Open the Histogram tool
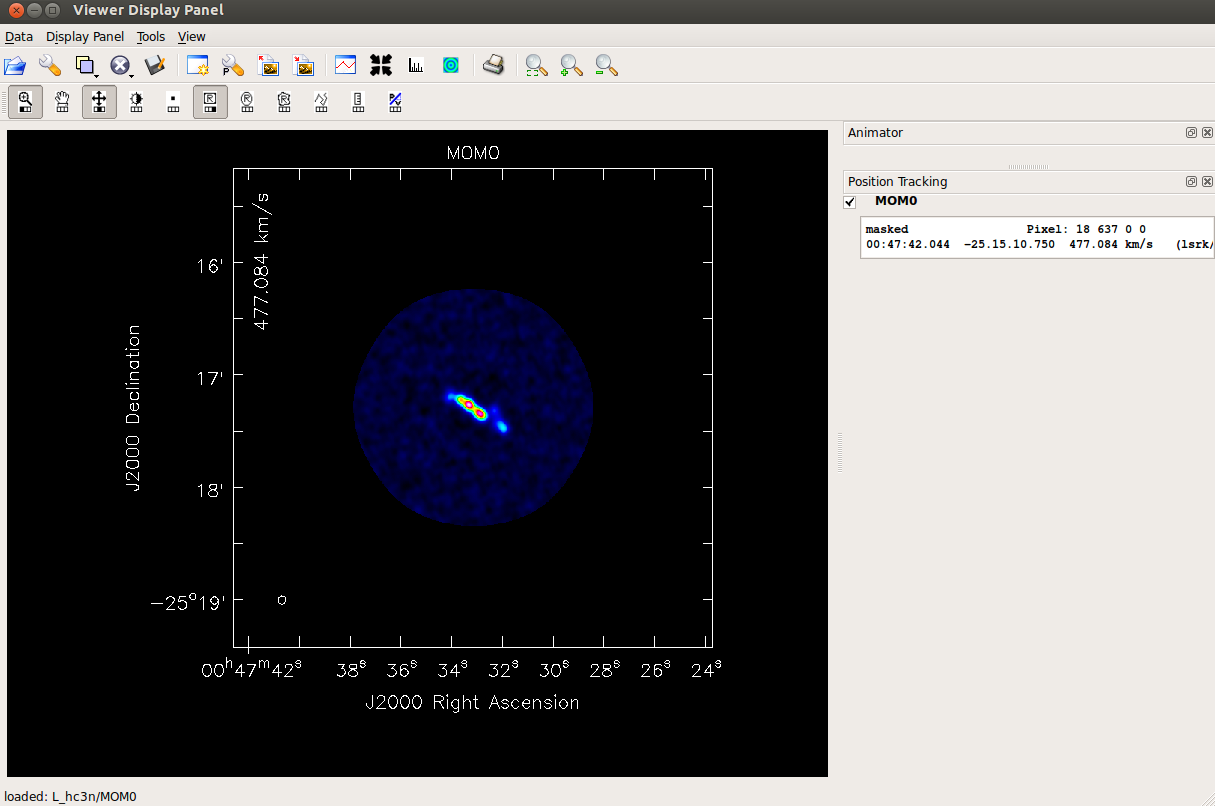 click(415, 66)
